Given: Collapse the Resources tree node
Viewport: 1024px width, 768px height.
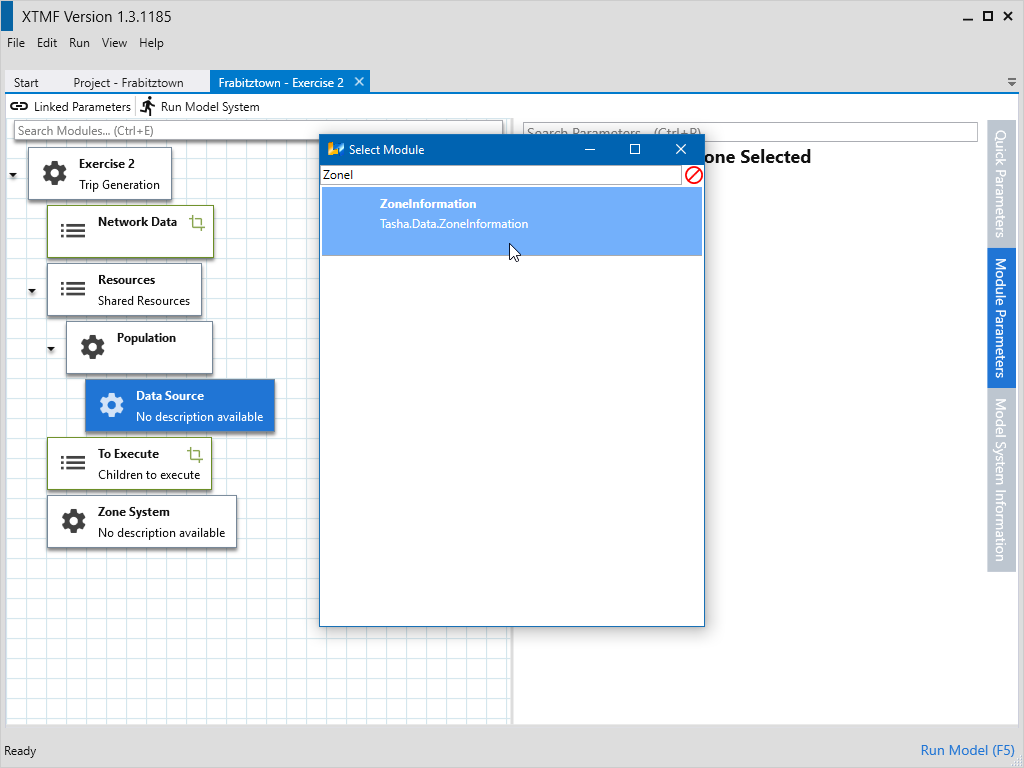Looking at the screenshot, I should click(x=32, y=291).
